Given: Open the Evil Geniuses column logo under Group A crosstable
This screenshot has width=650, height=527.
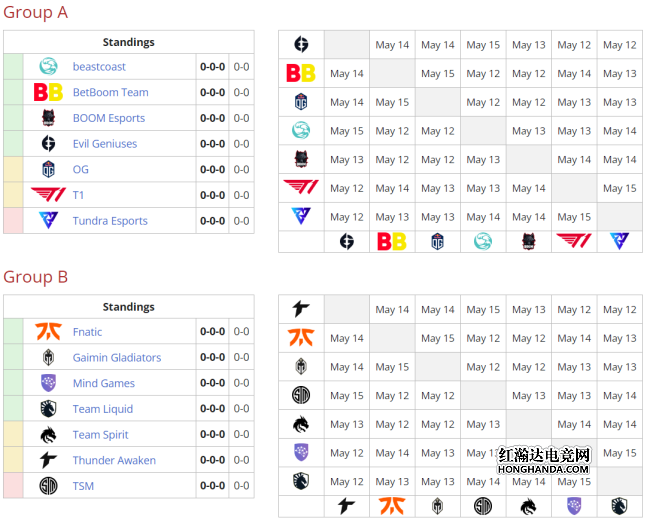Looking at the screenshot, I should click(x=347, y=241).
